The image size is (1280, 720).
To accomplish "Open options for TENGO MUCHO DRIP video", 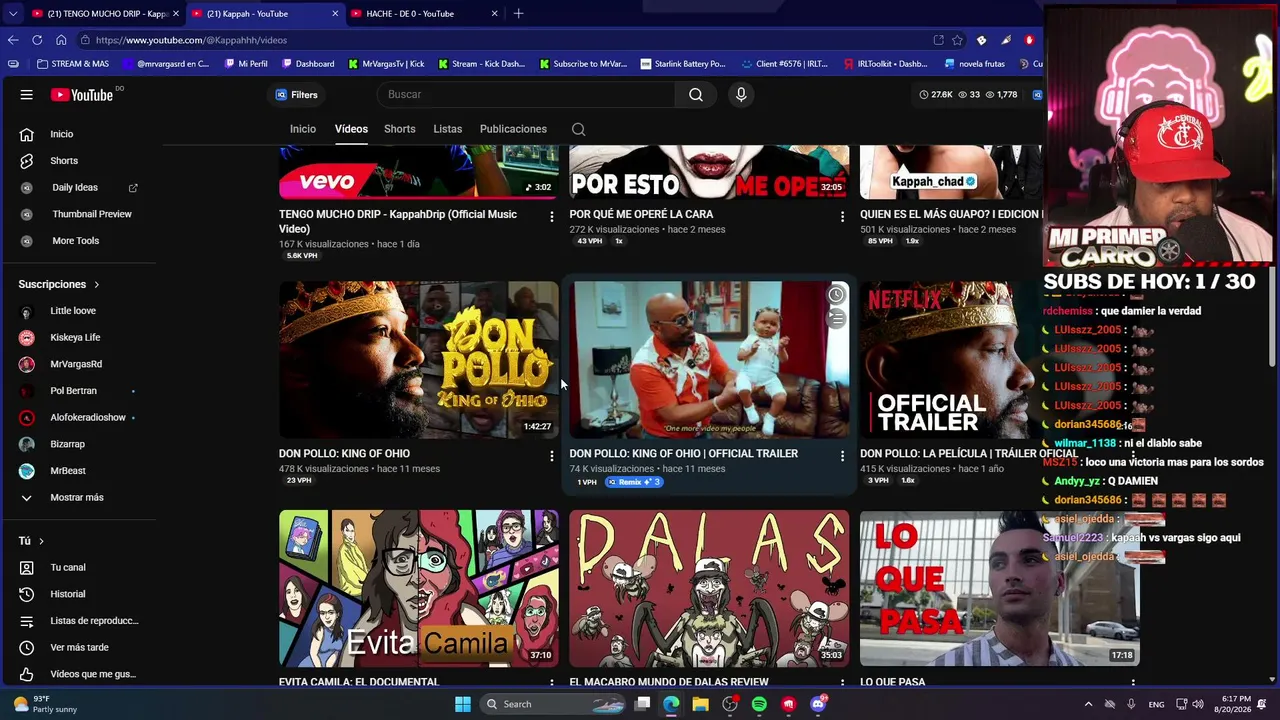I will point(551,217).
